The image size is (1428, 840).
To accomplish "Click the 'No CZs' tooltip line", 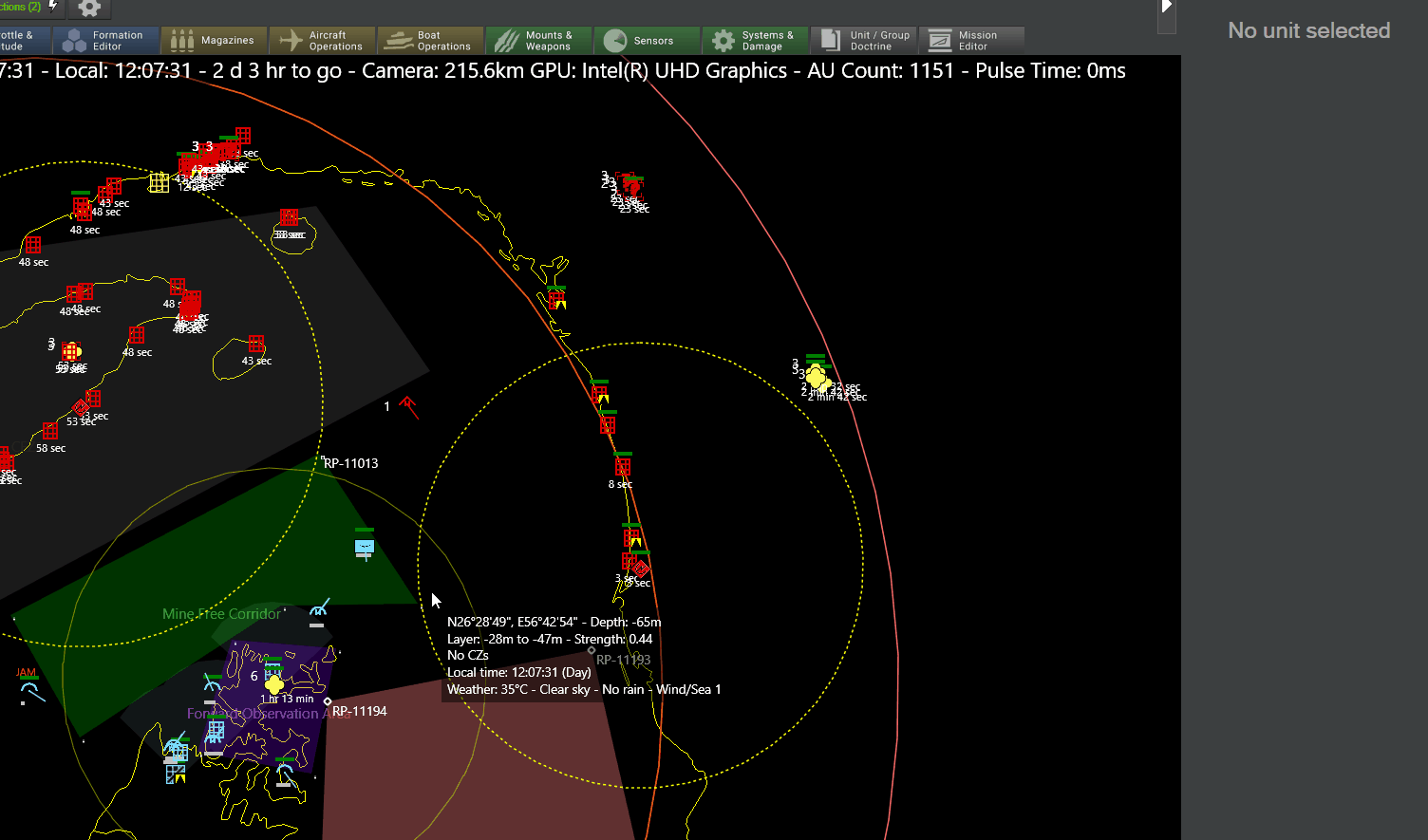I will click(468, 655).
